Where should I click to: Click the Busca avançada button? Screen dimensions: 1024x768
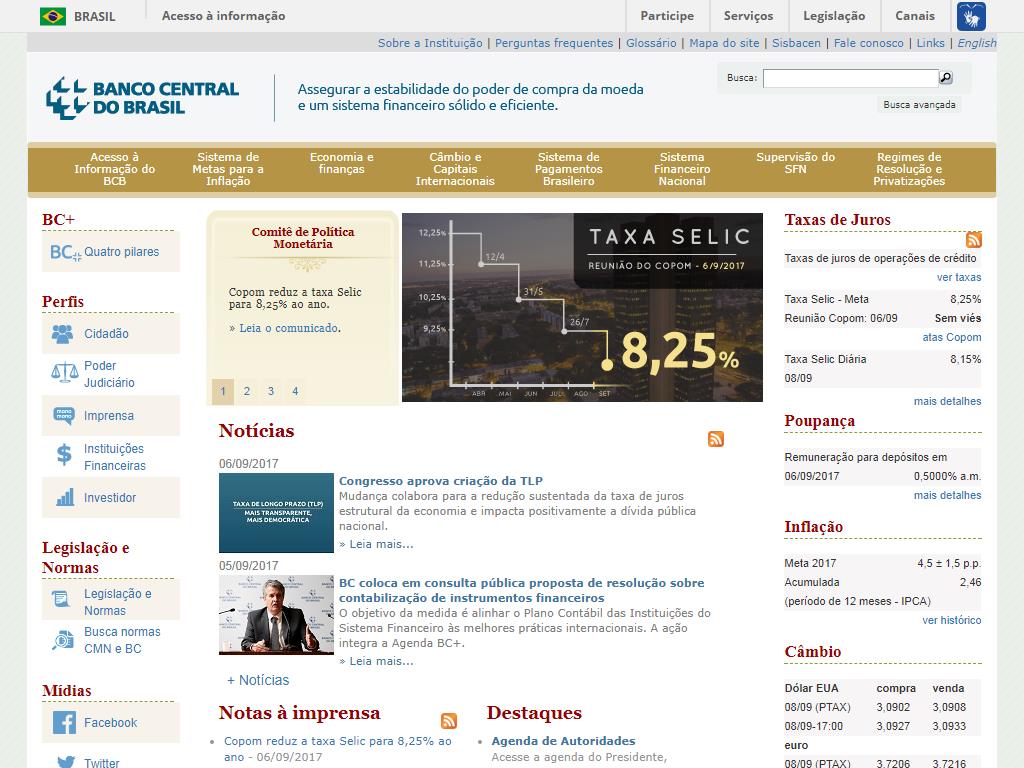tap(919, 104)
